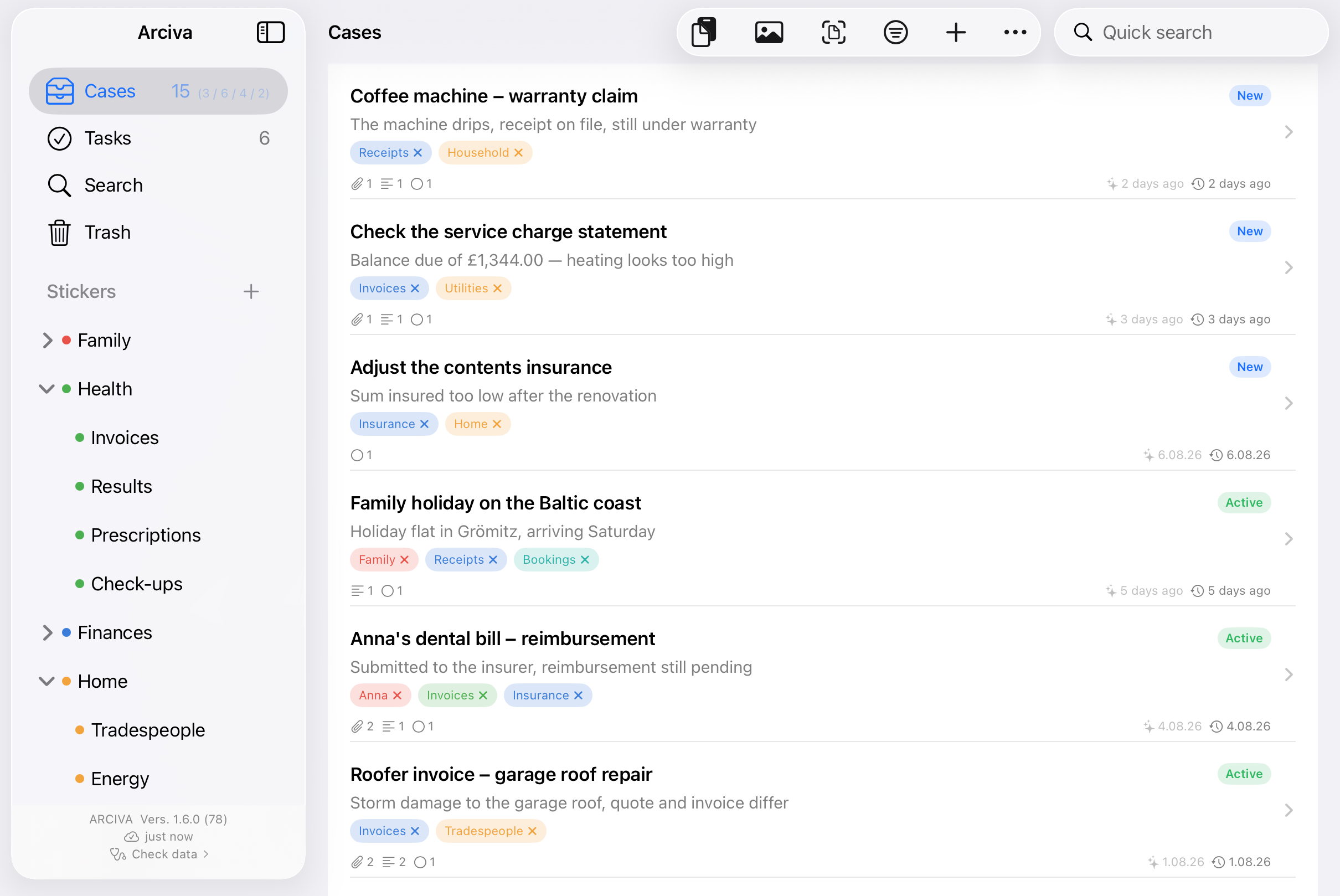Click the Check data link
The image size is (1340, 896).
coord(159,854)
